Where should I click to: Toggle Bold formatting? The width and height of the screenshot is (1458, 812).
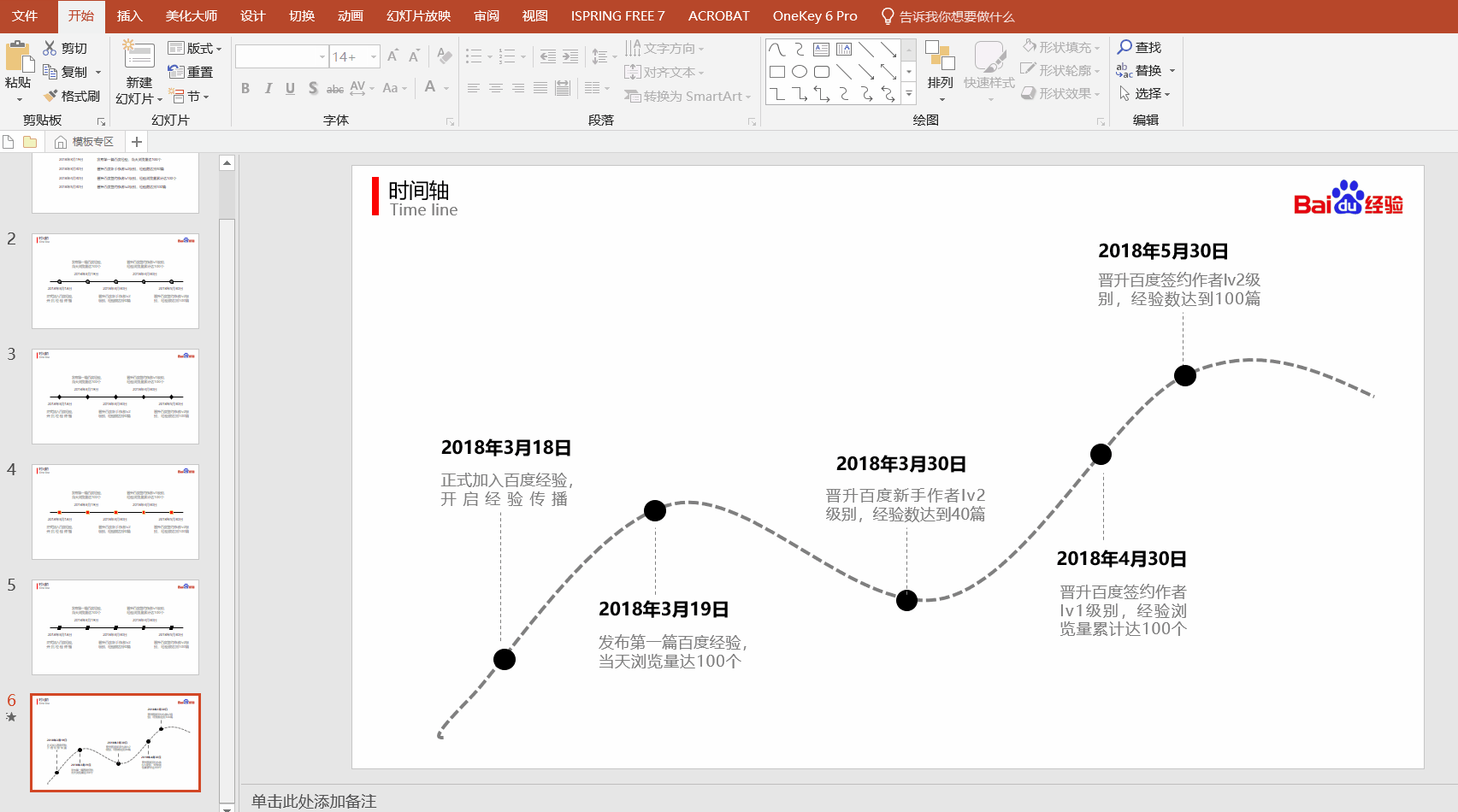click(x=245, y=88)
